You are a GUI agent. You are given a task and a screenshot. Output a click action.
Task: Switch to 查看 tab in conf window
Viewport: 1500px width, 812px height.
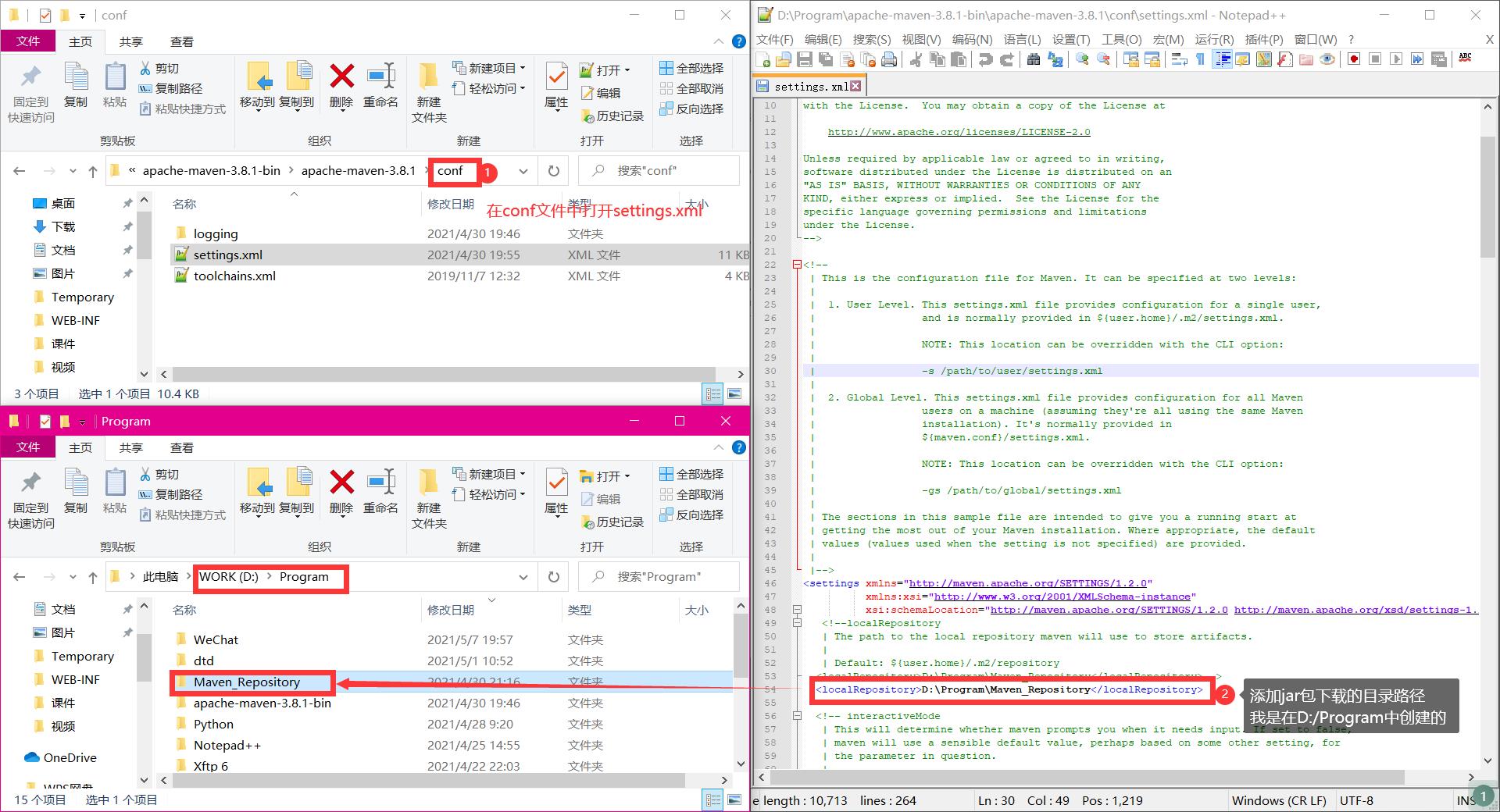pyautogui.click(x=182, y=41)
